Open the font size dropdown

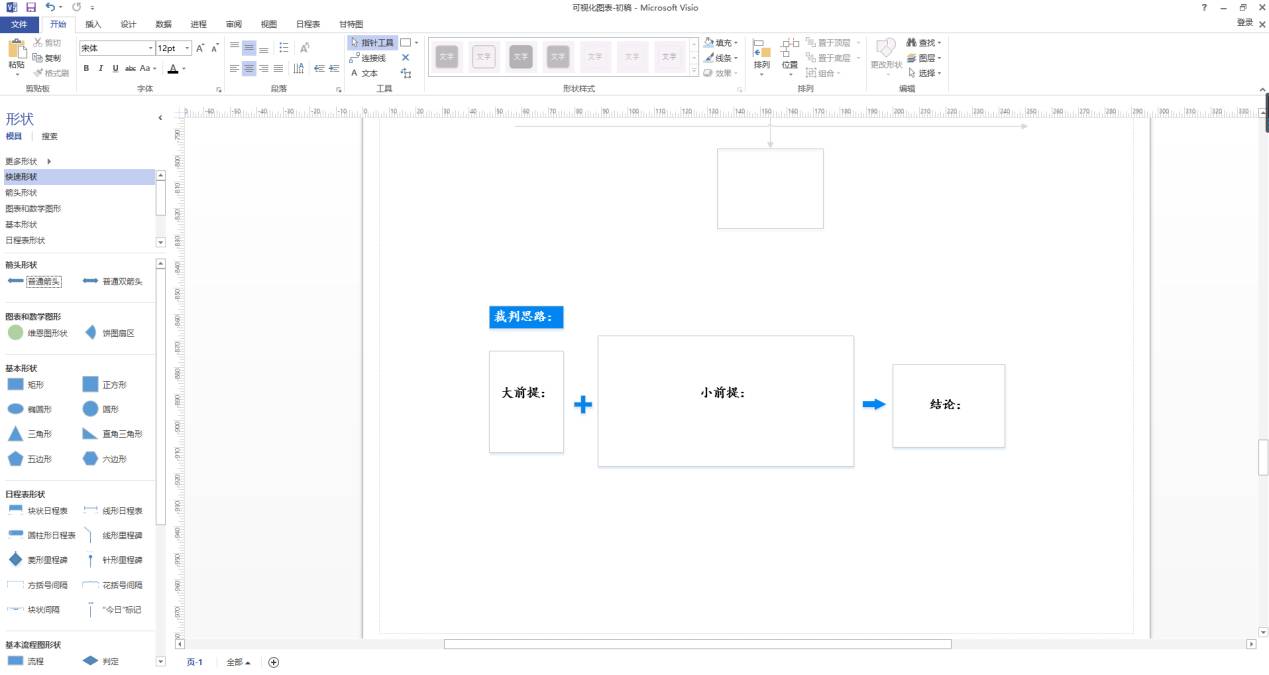click(187, 46)
